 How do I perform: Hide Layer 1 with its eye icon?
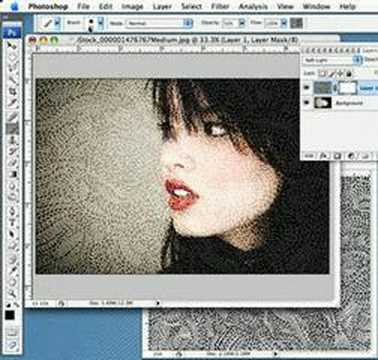click(x=307, y=88)
